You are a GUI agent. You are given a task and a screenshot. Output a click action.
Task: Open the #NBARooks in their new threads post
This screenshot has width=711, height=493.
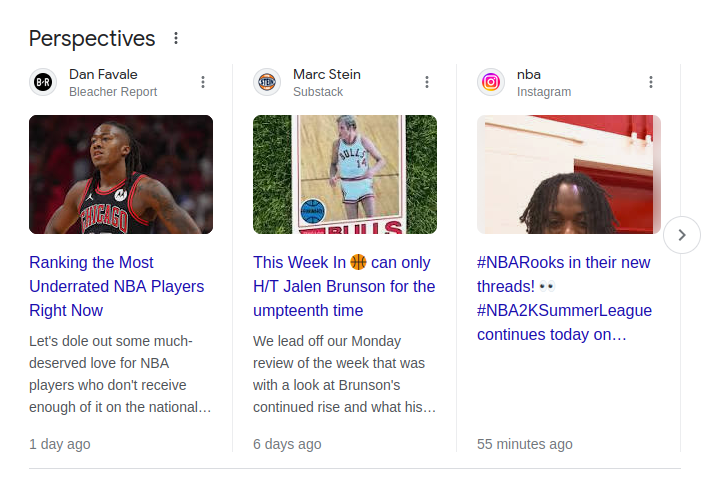point(565,298)
